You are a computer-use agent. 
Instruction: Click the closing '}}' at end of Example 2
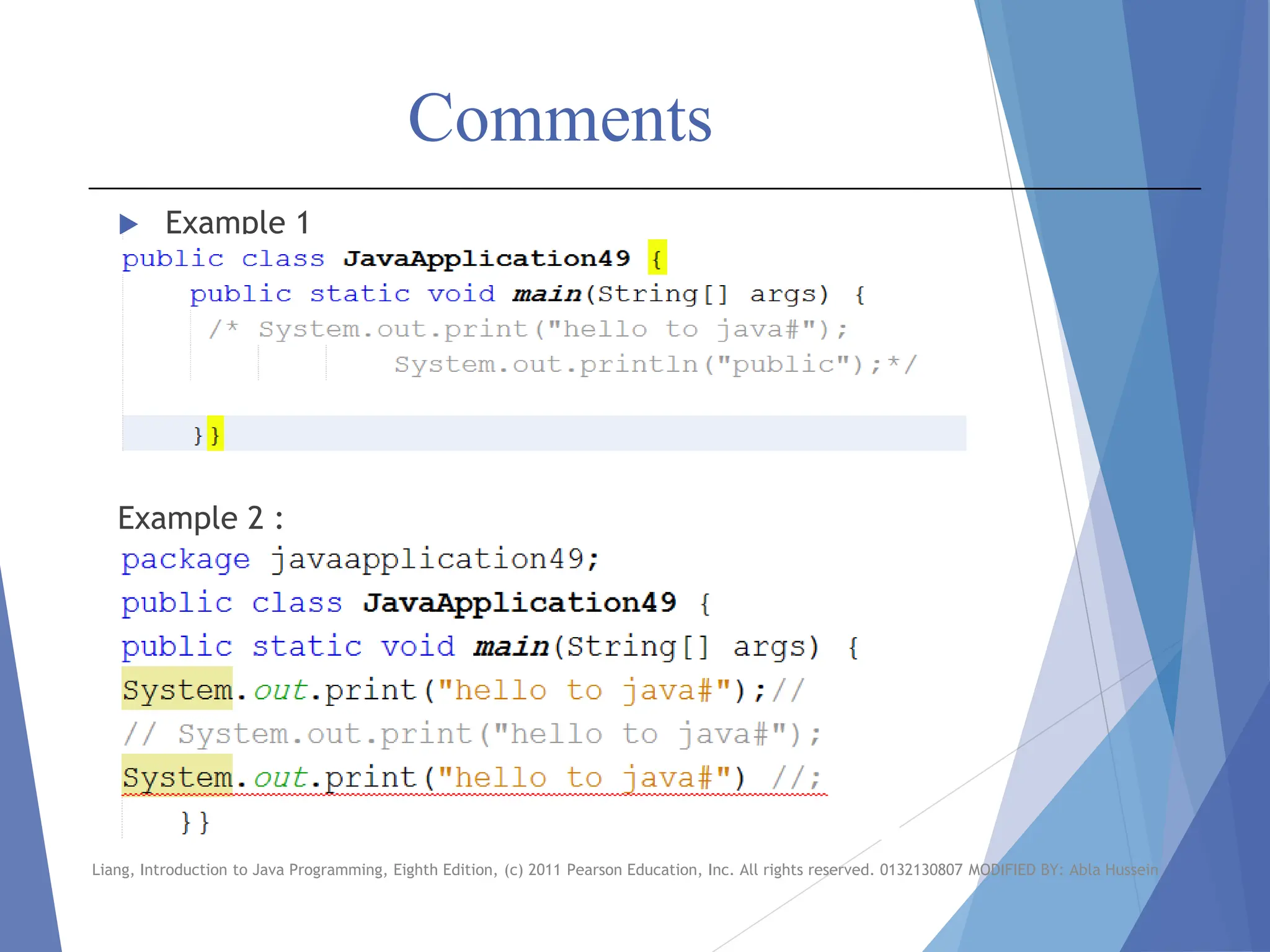pyautogui.click(x=195, y=822)
